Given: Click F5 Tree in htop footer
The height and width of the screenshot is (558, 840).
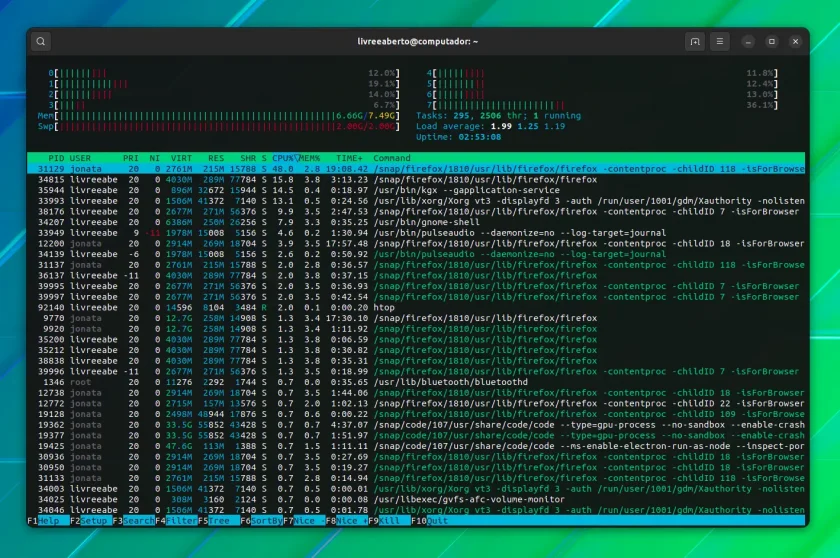Looking at the screenshot, I should (x=219, y=521).
